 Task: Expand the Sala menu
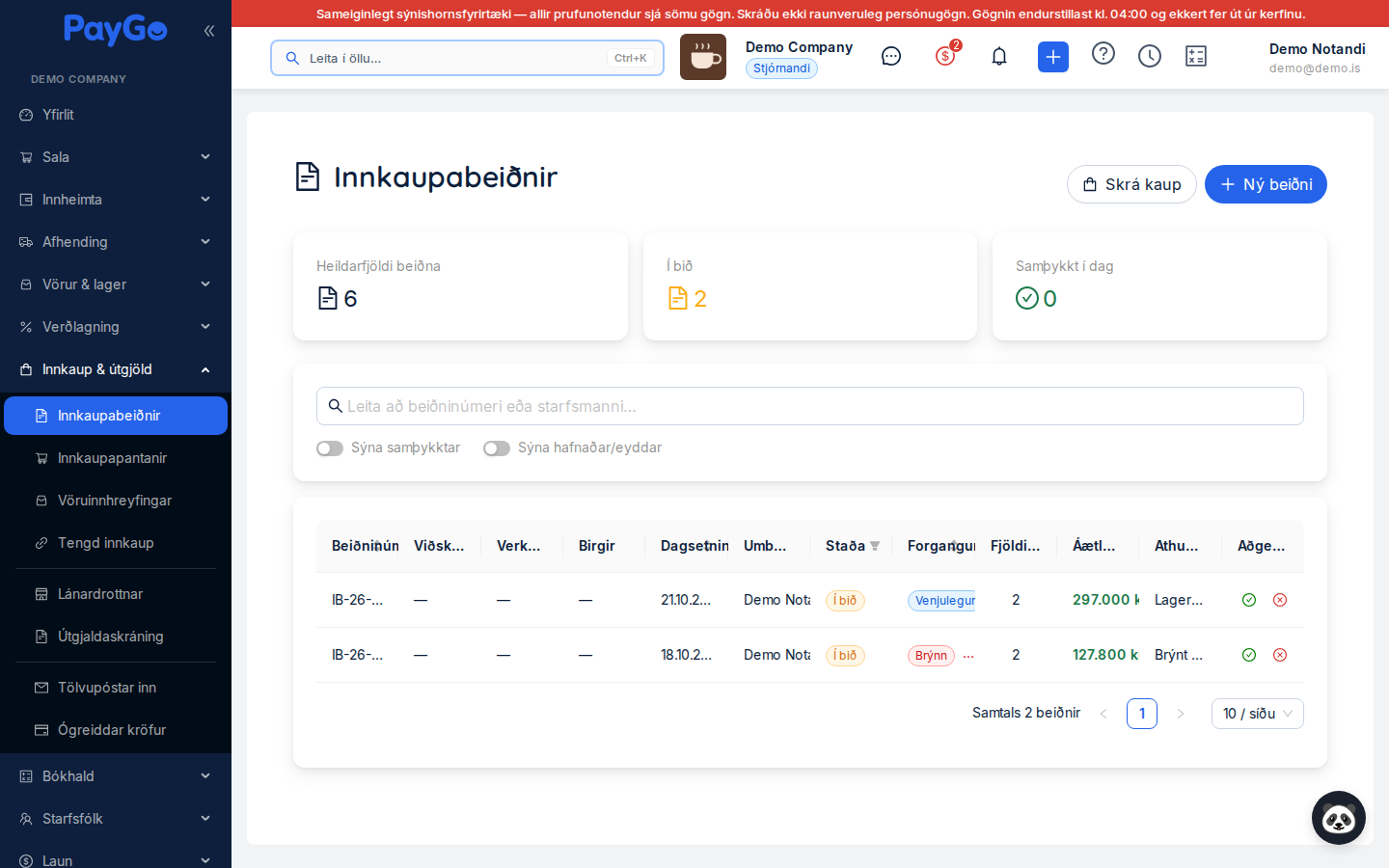tap(116, 157)
